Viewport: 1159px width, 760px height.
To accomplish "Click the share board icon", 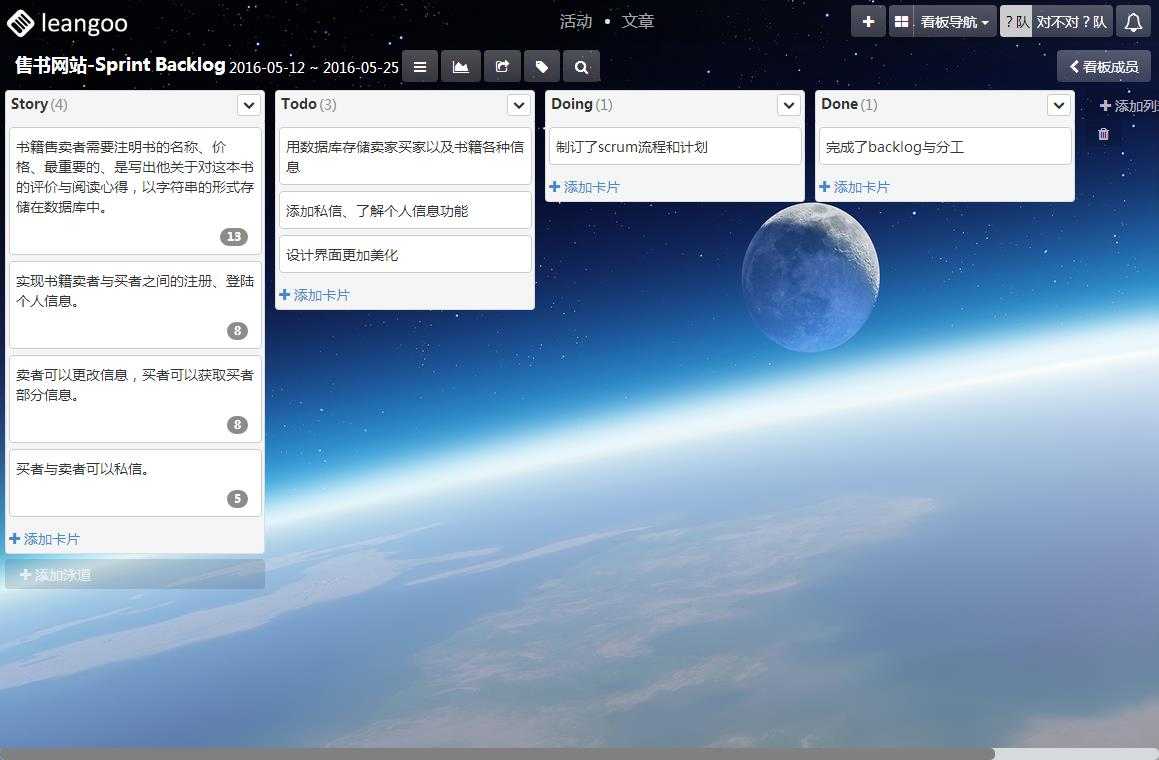I will (502, 66).
